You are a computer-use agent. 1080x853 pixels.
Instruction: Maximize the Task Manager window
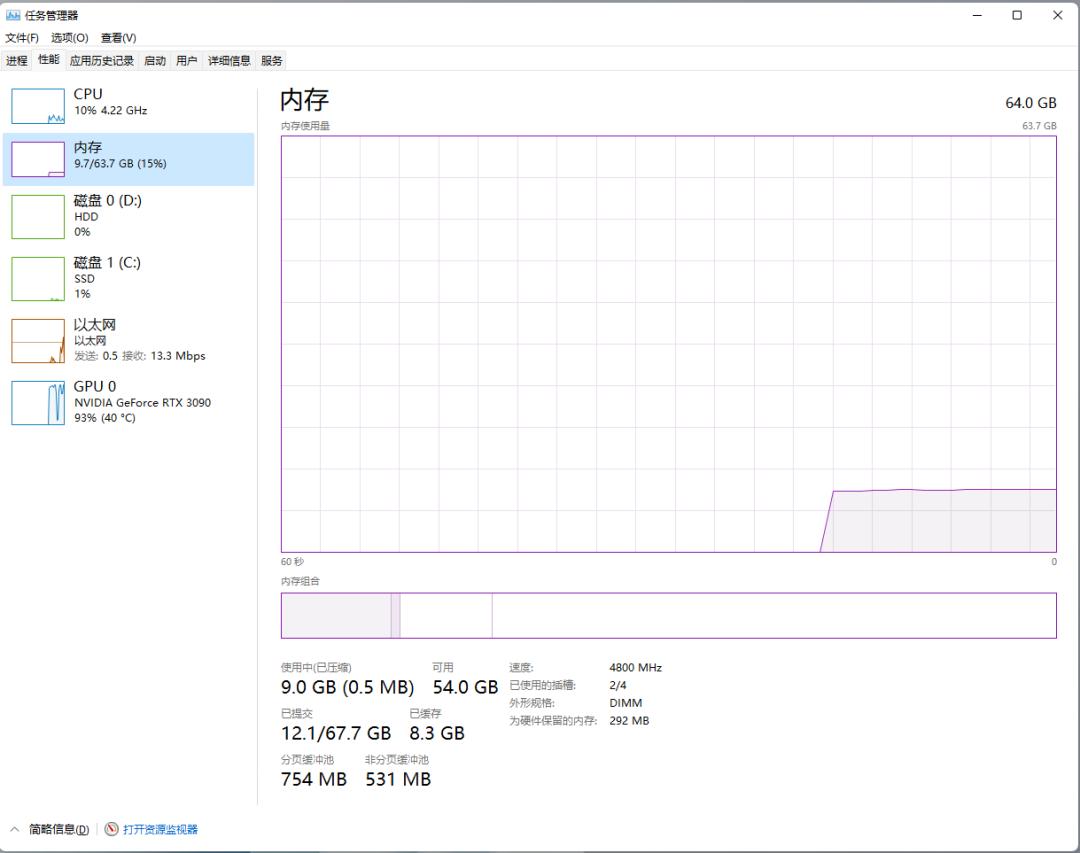[1017, 15]
